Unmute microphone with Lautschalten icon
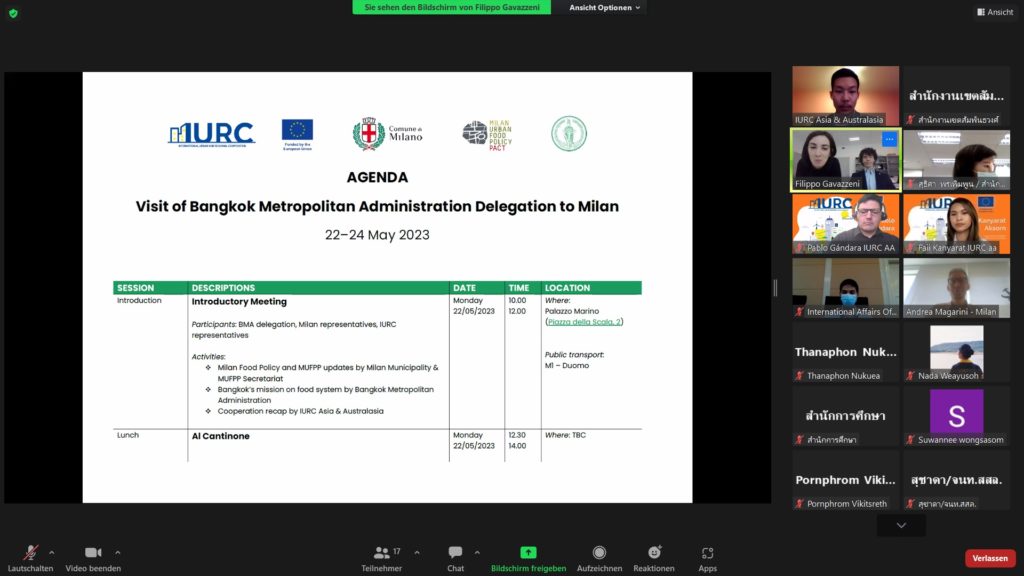The image size is (1024, 576). (x=30, y=552)
